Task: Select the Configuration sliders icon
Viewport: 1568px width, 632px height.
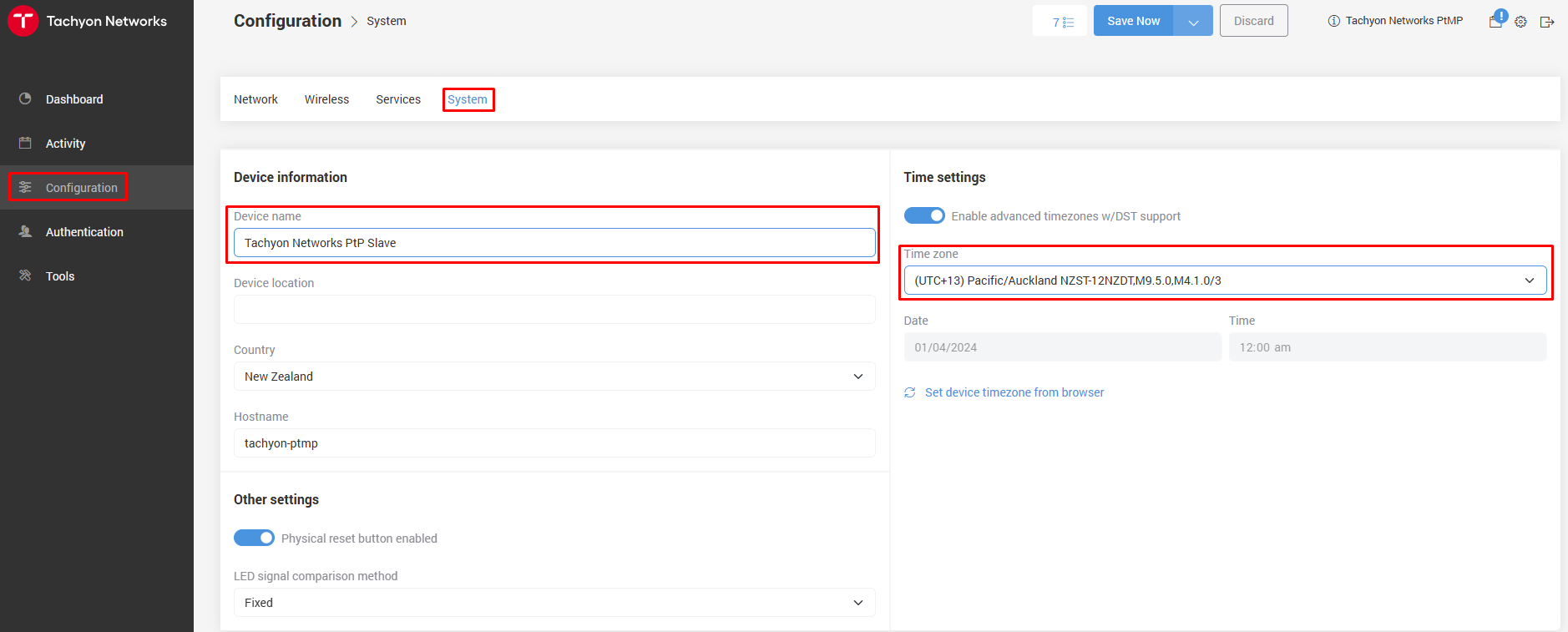Action: [x=25, y=187]
